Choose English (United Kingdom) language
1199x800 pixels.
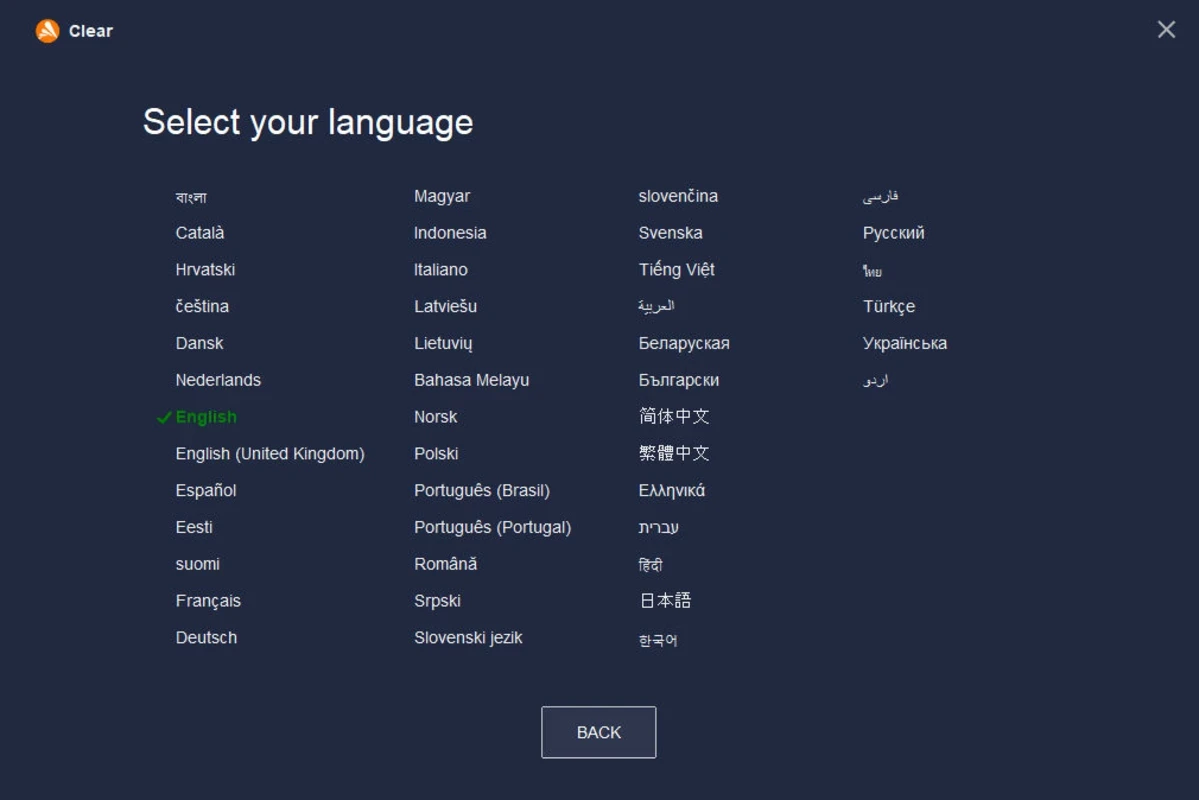[270, 454]
